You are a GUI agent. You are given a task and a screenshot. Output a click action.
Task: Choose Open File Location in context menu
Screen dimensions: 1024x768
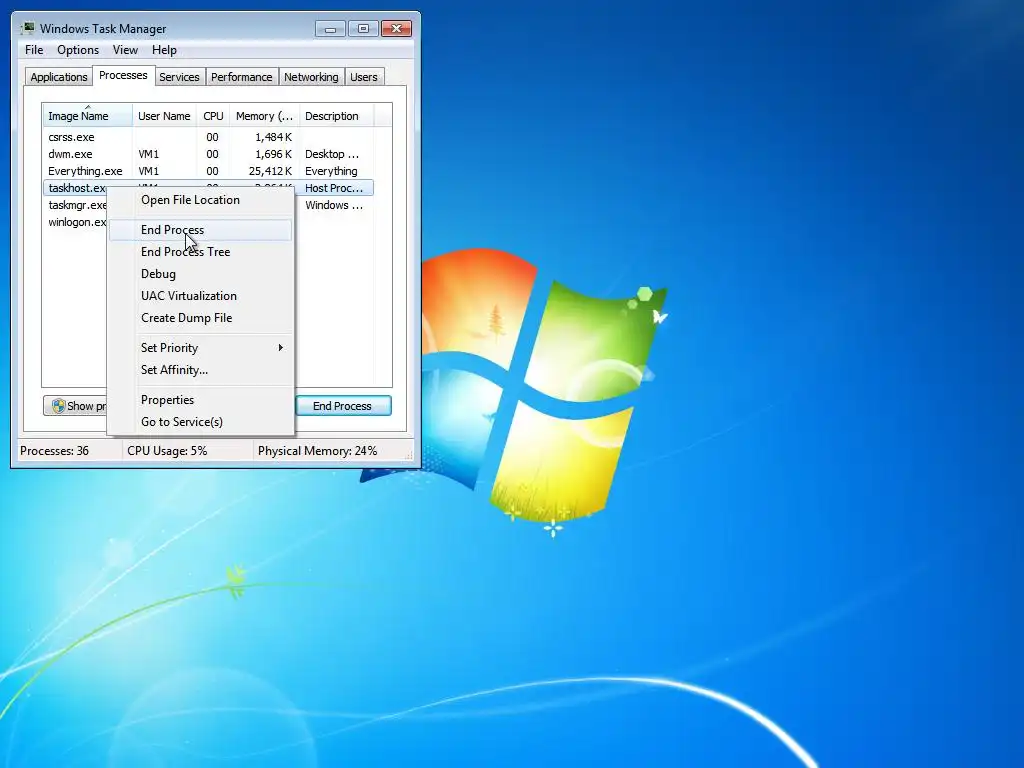(200, 200)
